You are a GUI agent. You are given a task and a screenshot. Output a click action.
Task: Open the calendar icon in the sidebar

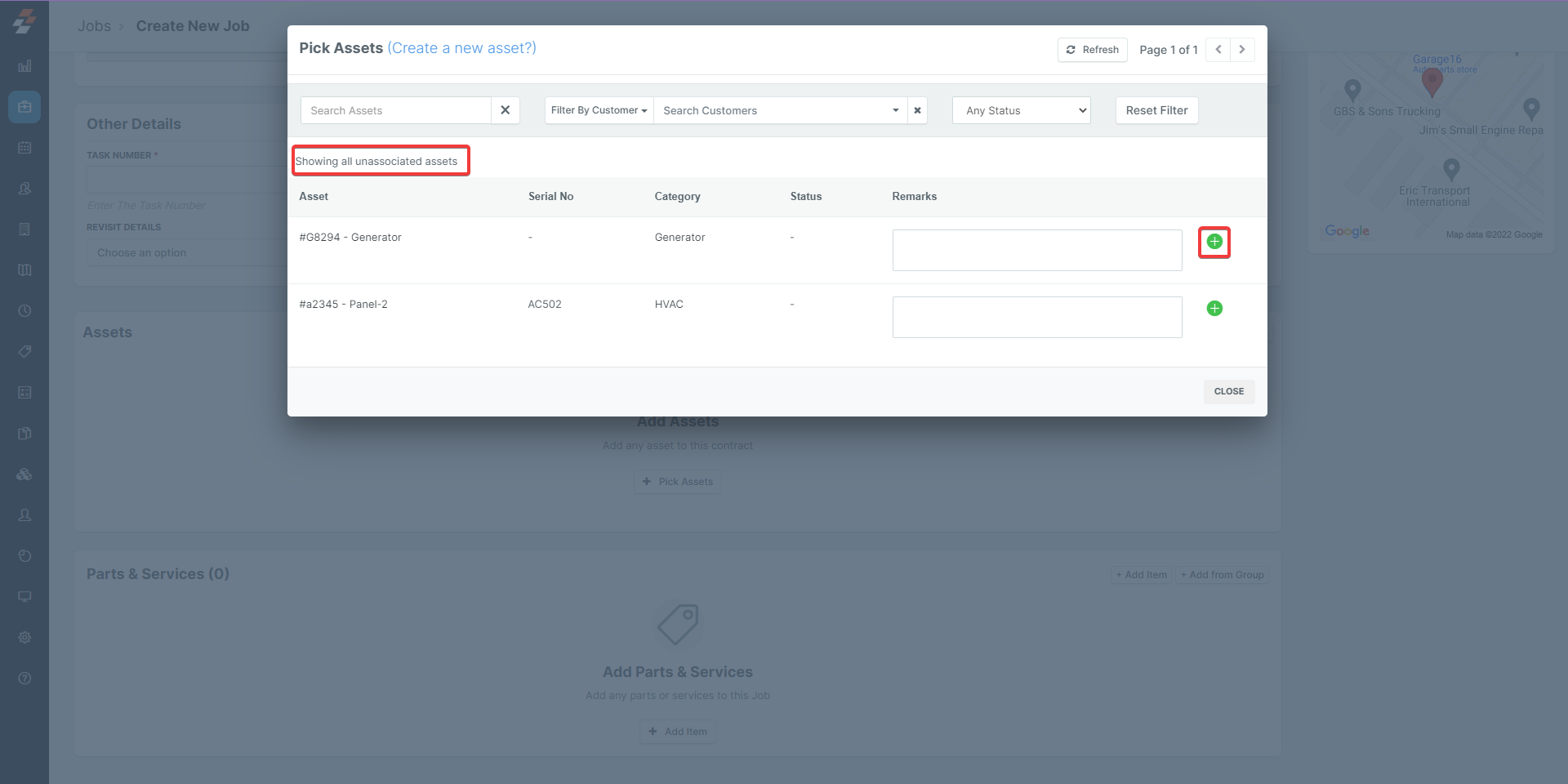tap(24, 148)
